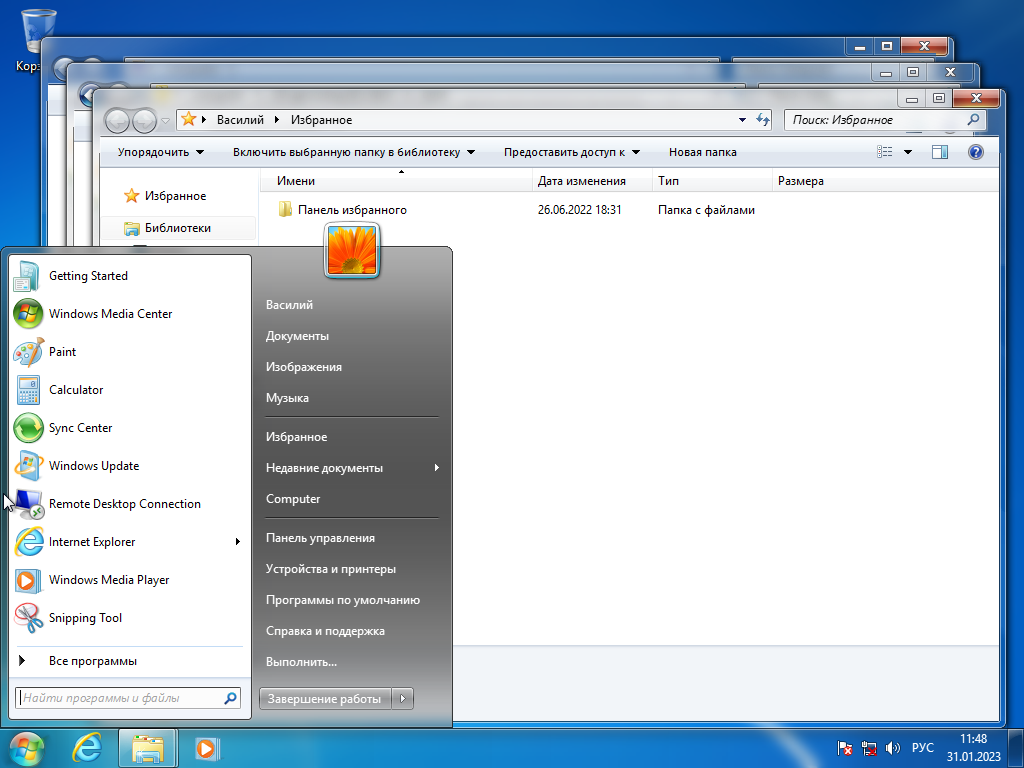The image size is (1024, 768).
Task: Open Sync Center
Action: (129, 428)
